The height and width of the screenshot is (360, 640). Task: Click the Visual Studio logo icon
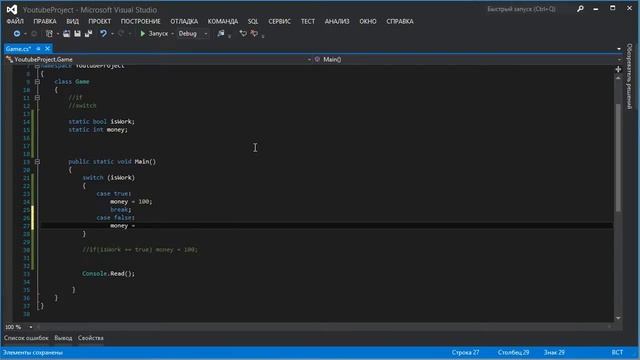(12, 9)
